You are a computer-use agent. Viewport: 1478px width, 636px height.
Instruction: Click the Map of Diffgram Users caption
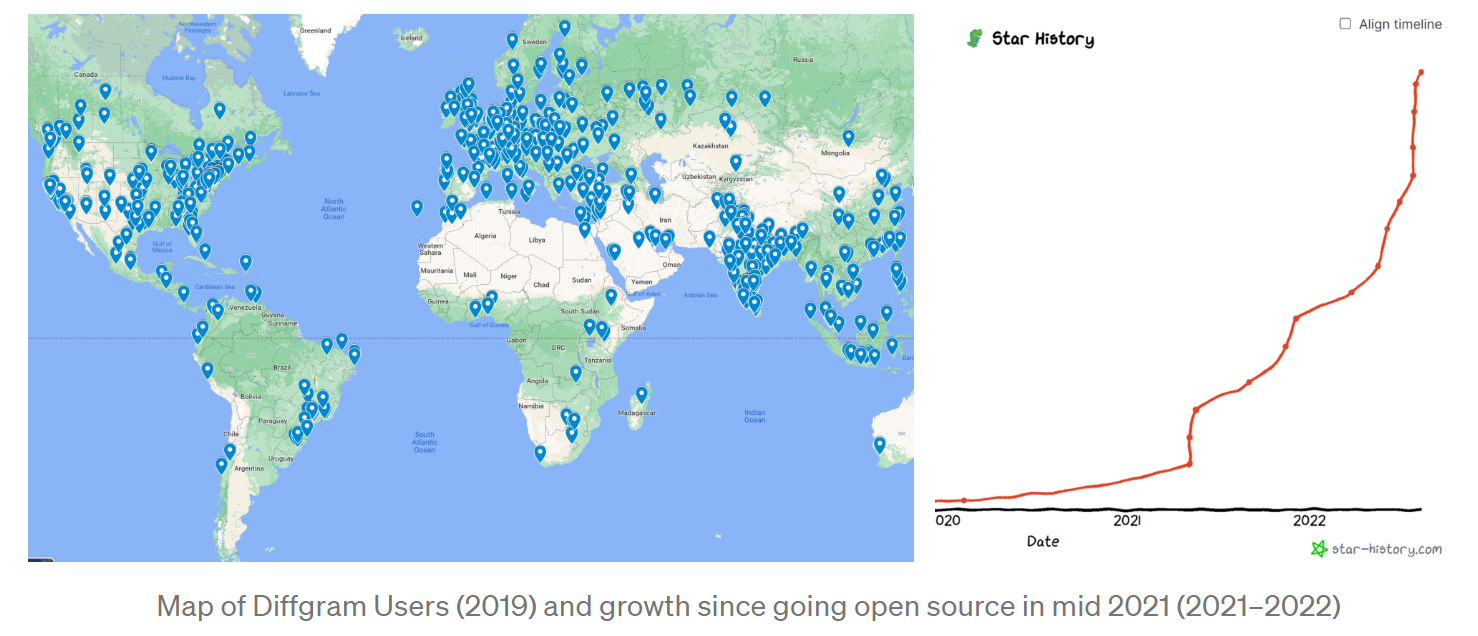pos(748,606)
